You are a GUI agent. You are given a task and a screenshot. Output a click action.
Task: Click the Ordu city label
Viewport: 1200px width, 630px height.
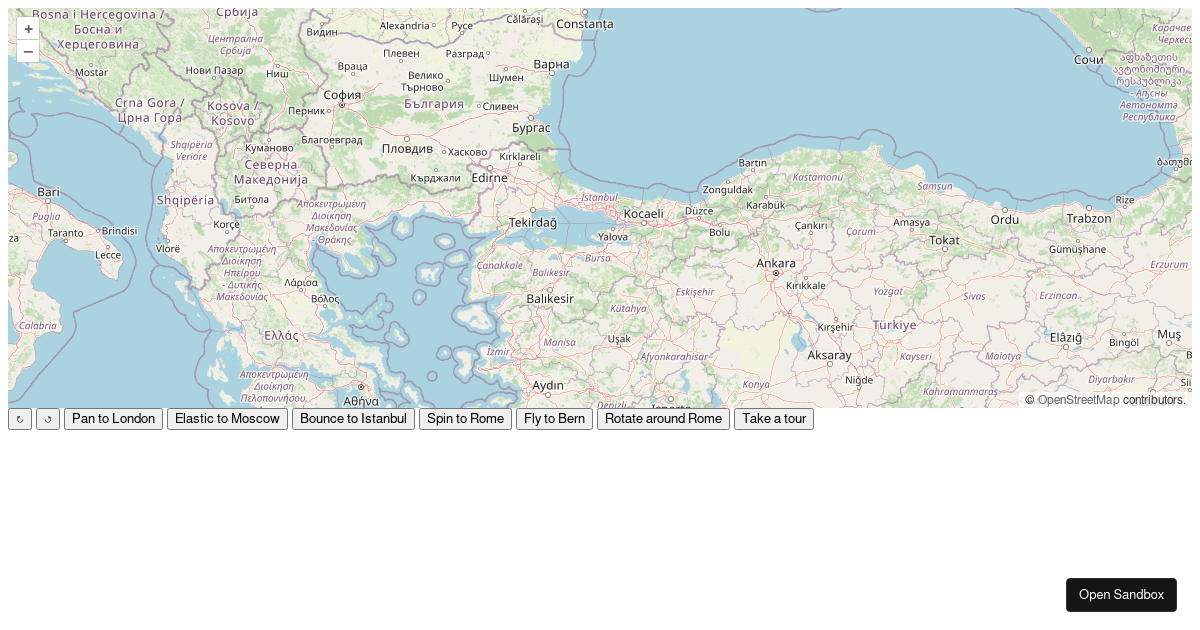(x=1005, y=219)
